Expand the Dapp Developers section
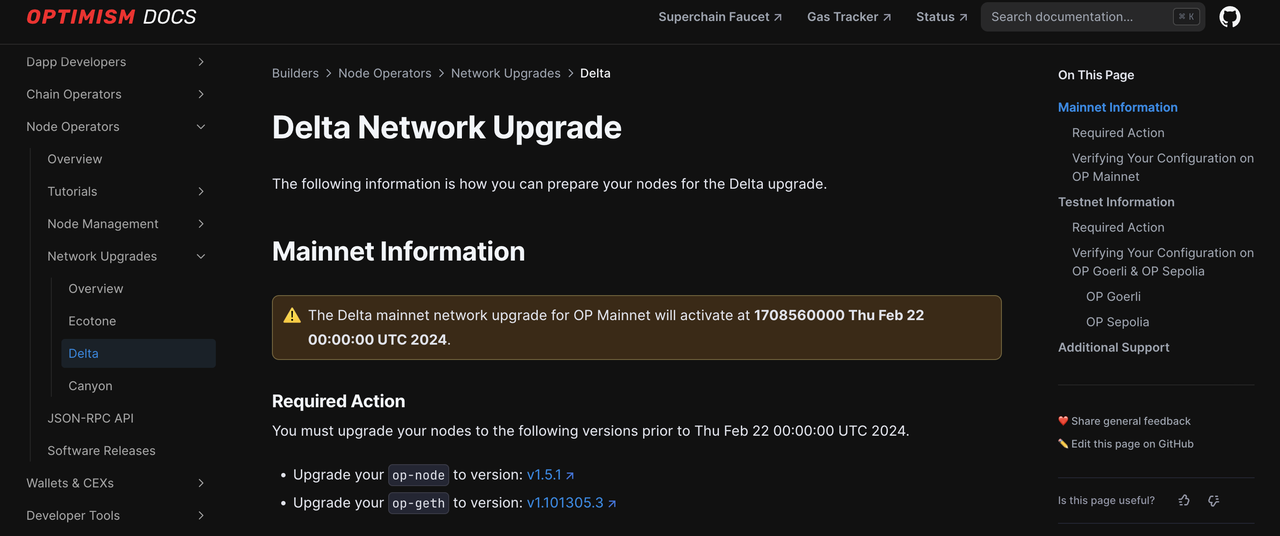This screenshot has width=1280, height=536. (x=201, y=62)
